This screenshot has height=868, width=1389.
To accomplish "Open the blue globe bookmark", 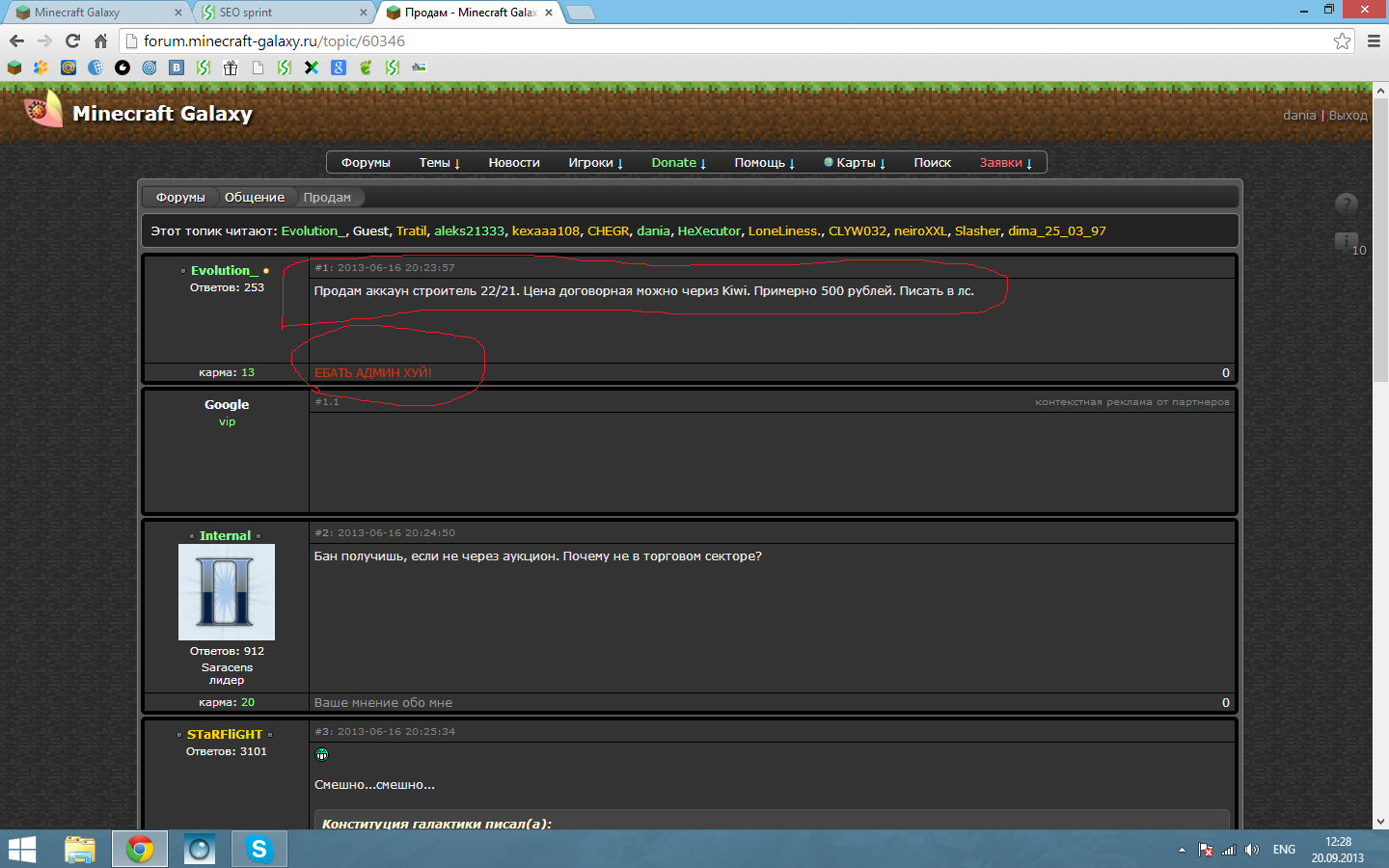I will [95, 68].
